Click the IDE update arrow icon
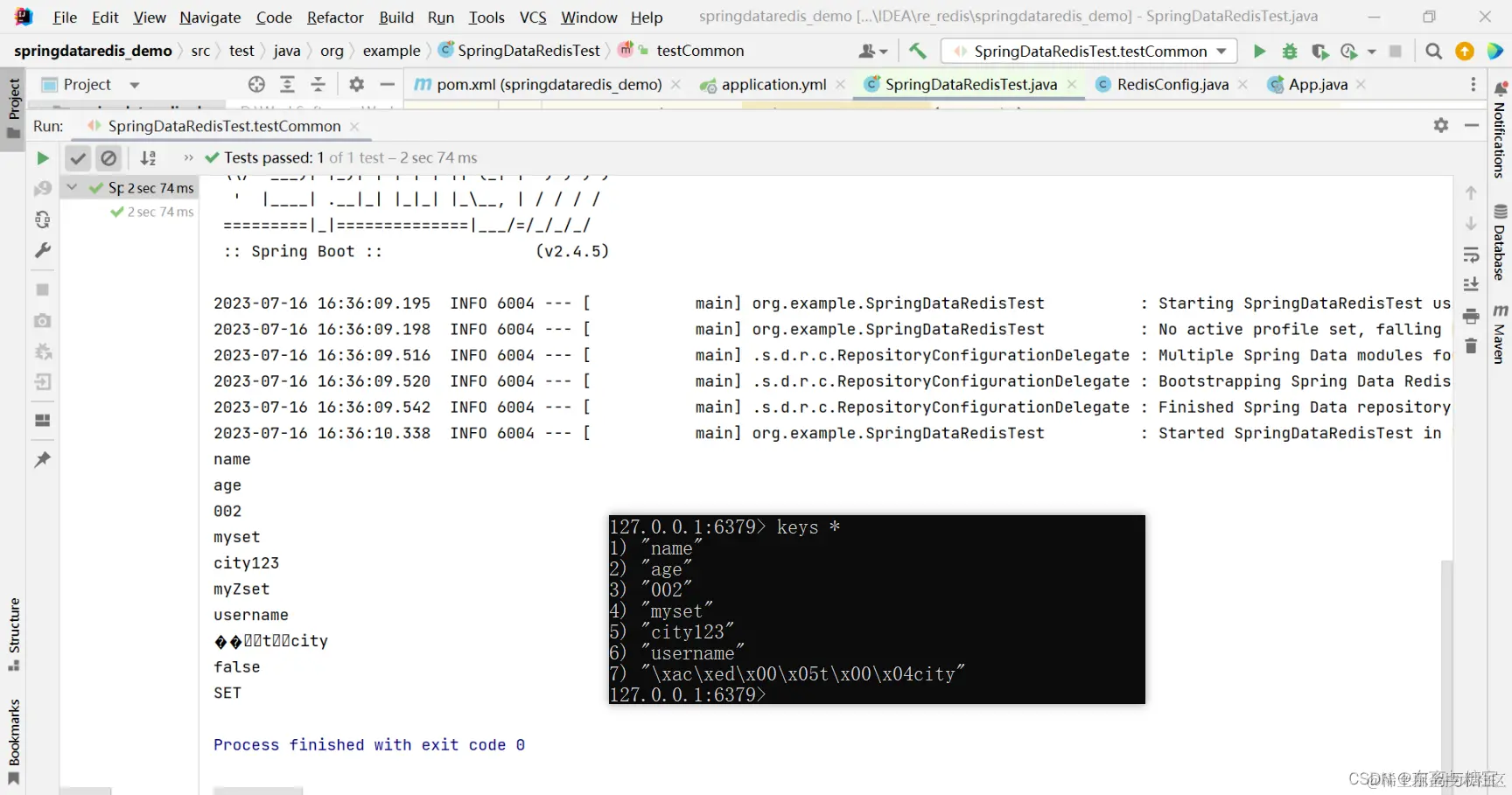Image resolution: width=1512 pixels, height=795 pixels. pos(1465,52)
